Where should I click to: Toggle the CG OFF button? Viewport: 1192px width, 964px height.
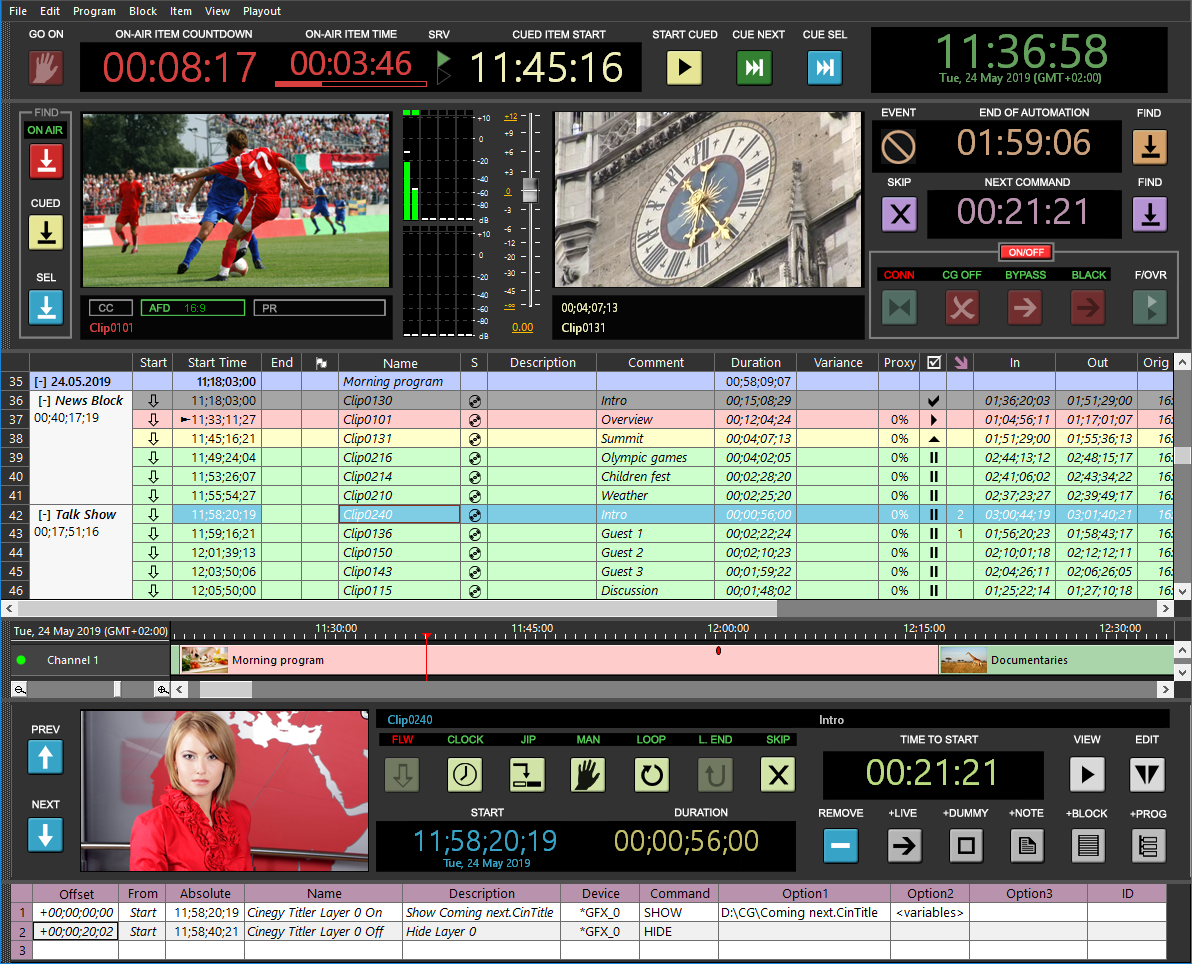[x=962, y=308]
